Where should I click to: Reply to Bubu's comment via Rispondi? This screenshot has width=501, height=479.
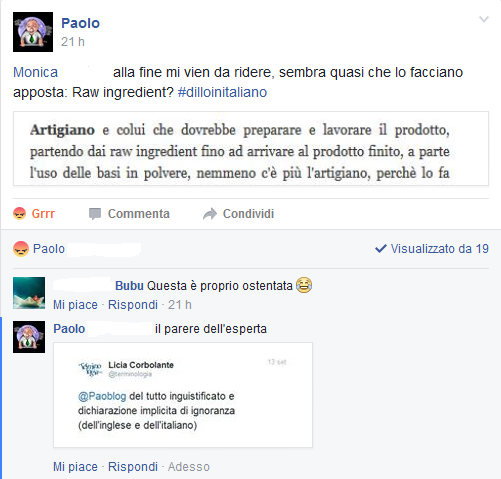(133, 305)
